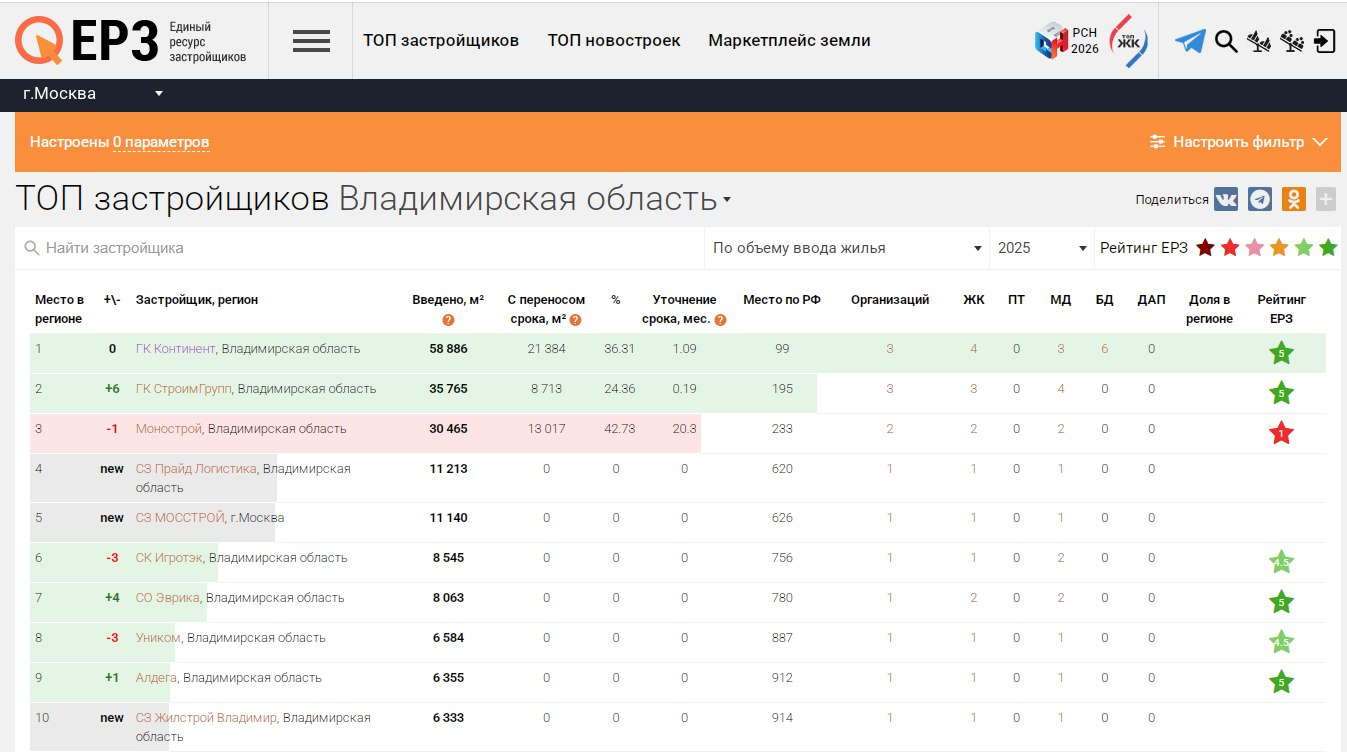Screen dimensions: 1347x752
Task: Open the г.Москва city dropdown
Action: click(x=92, y=94)
